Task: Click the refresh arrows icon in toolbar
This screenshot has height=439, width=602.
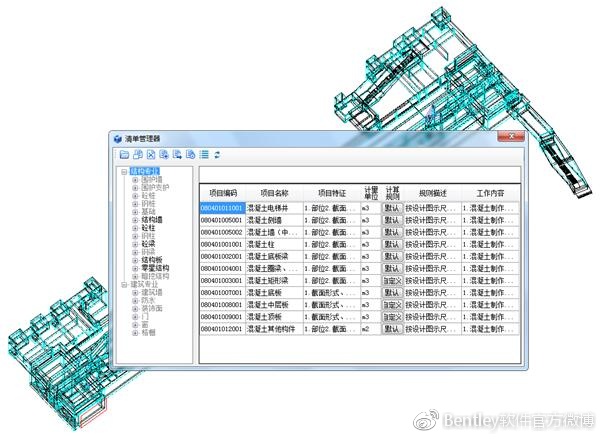Action: 217,155
